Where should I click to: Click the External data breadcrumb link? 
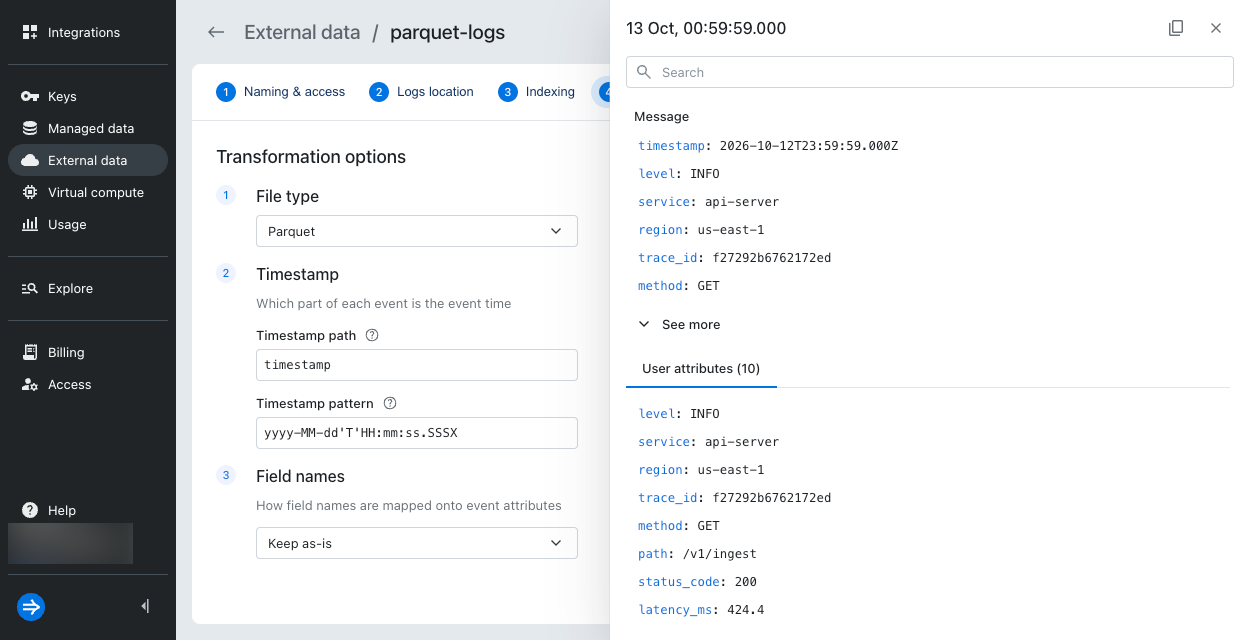[x=302, y=32]
